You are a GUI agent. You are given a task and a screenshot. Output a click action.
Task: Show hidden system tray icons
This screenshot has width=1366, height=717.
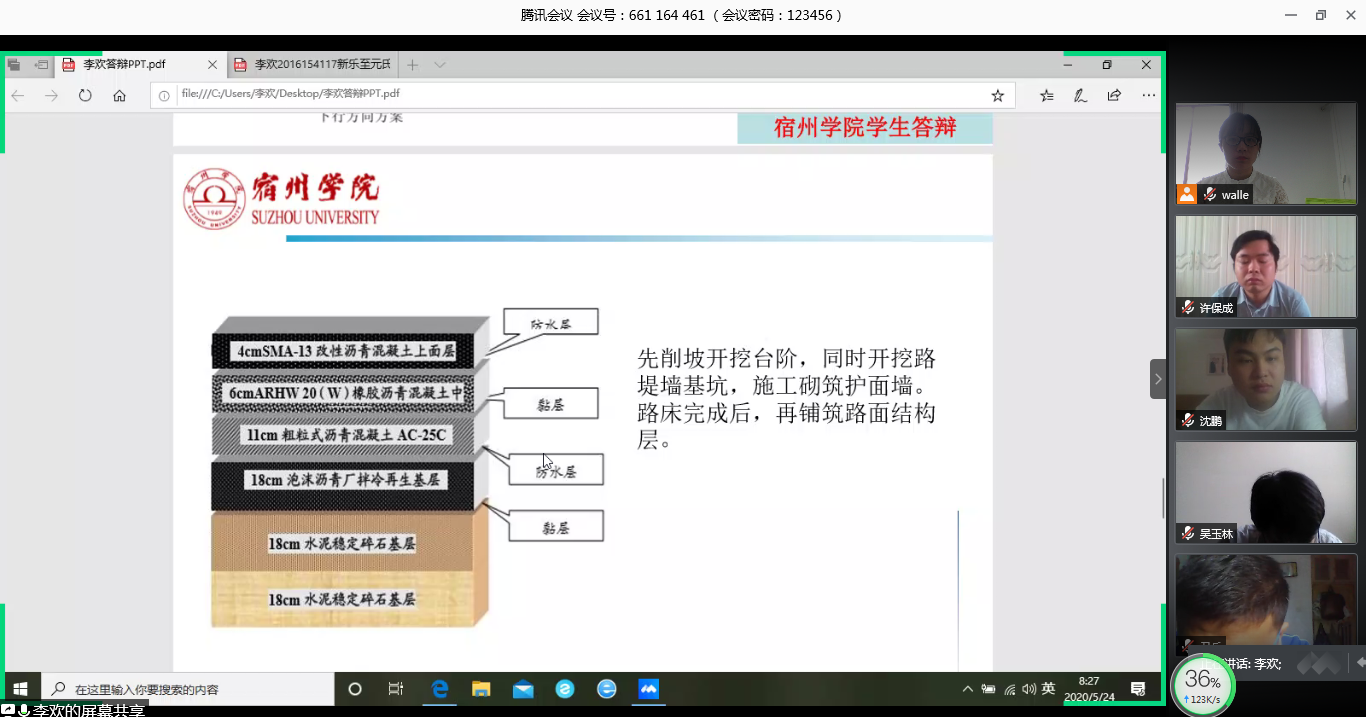coord(967,689)
